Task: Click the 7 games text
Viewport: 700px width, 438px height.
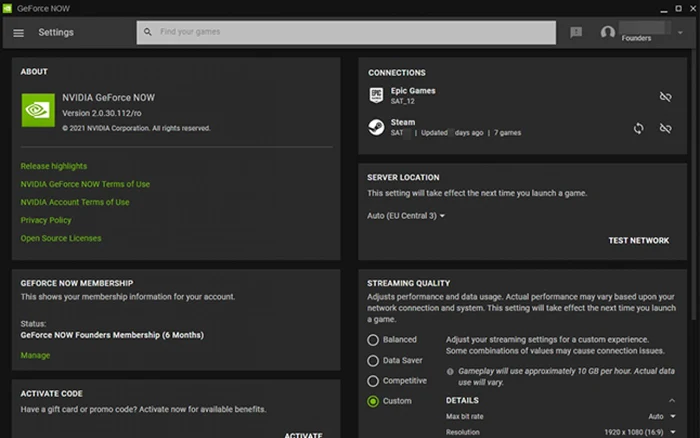Action: point(507,133)
